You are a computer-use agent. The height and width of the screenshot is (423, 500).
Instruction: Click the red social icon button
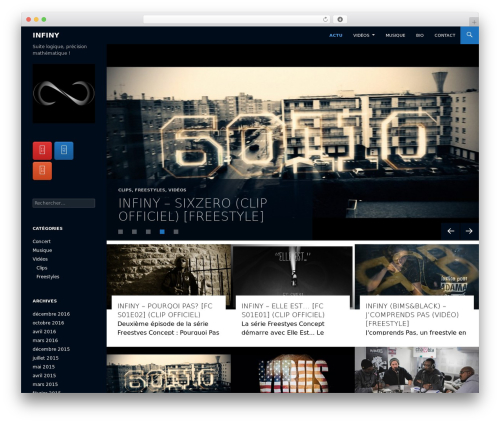click(42, 151)
